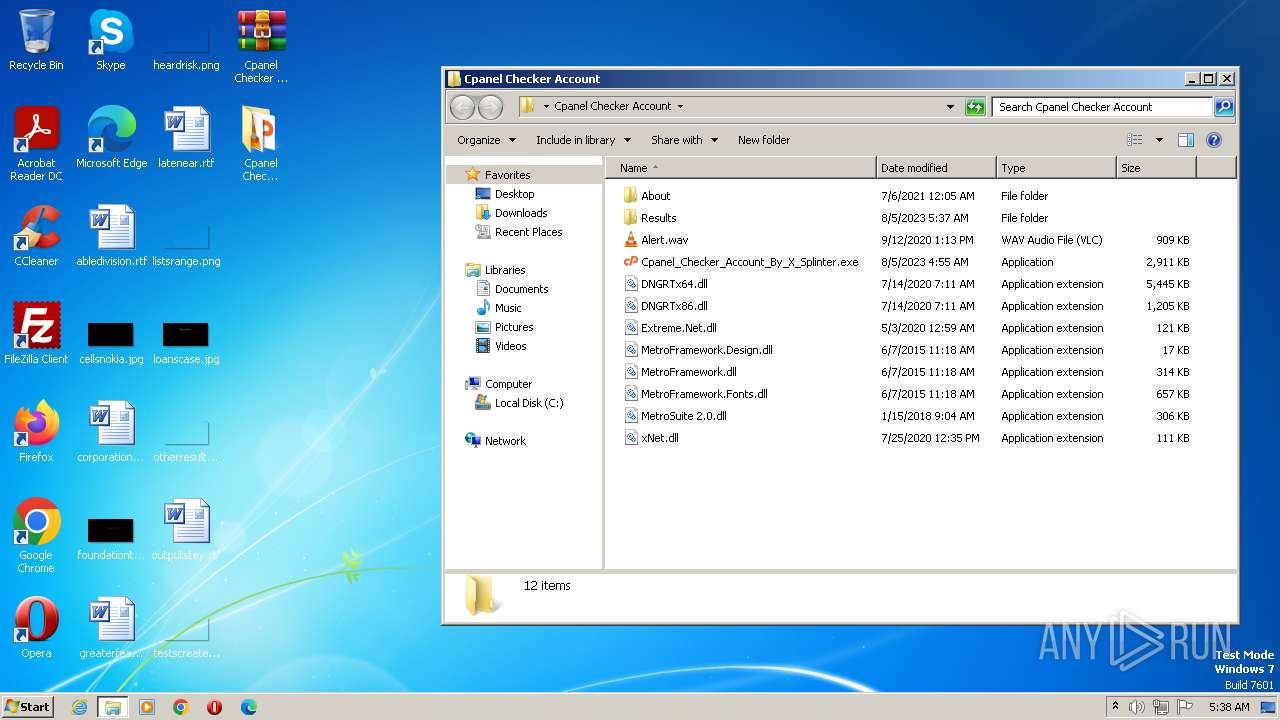1280x720 pixels.
Task: Select the Cpanel Chec... folder on desktop
Action: [261, 144]
